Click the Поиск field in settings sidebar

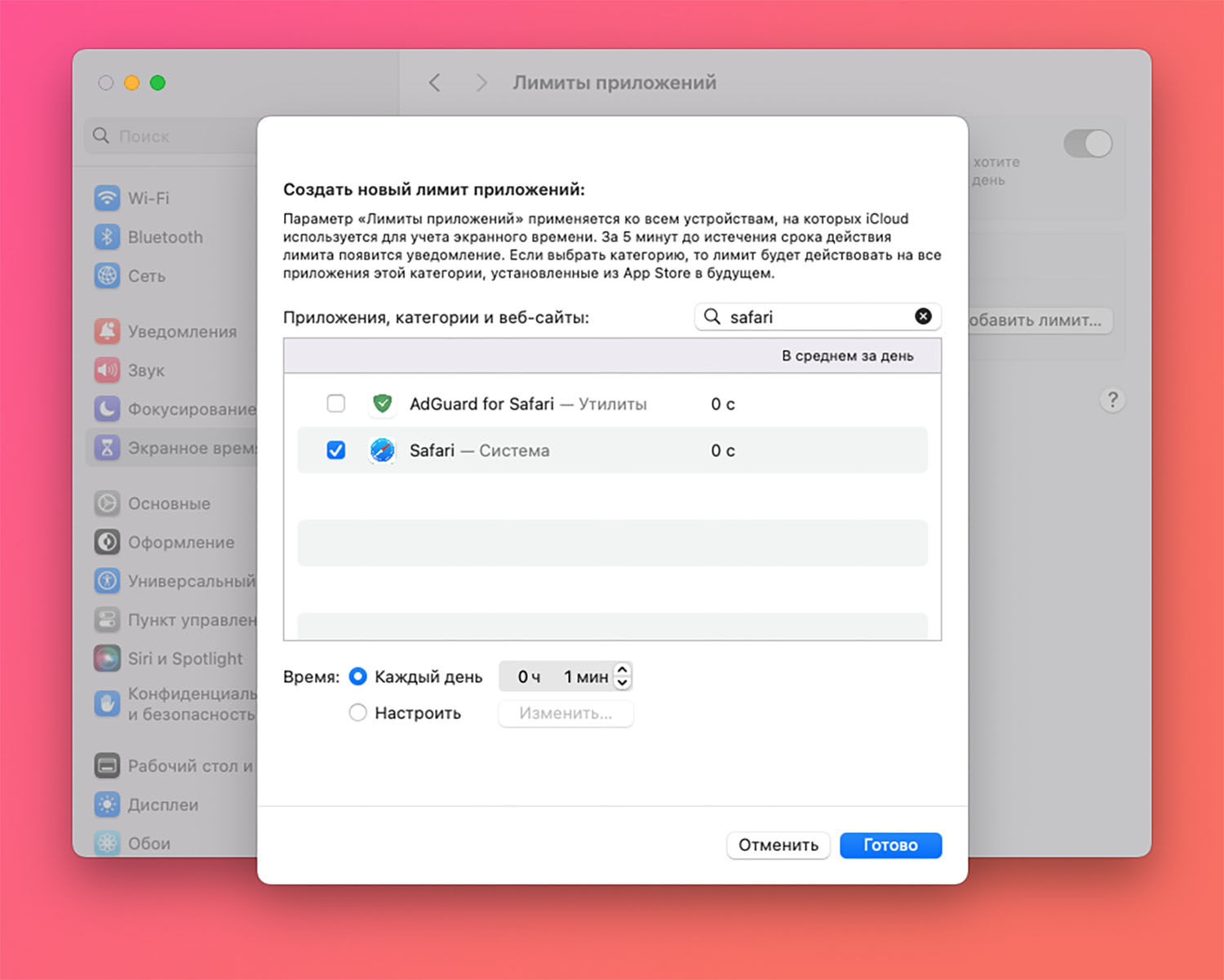[171, 135]
